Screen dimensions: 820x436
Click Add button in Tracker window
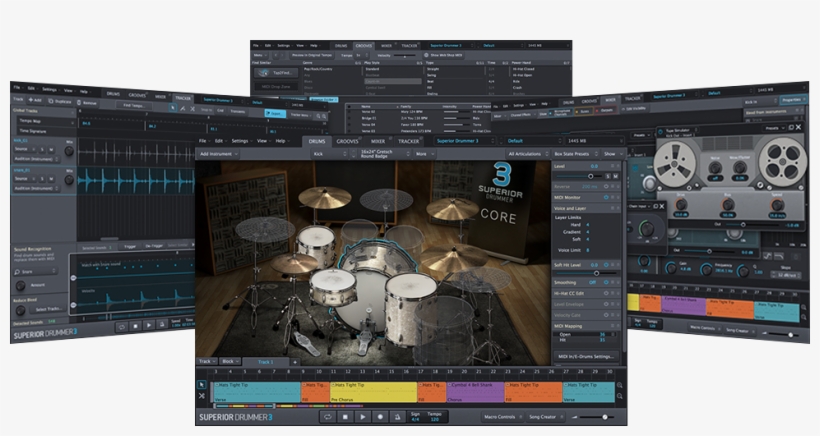pos(35,100)
